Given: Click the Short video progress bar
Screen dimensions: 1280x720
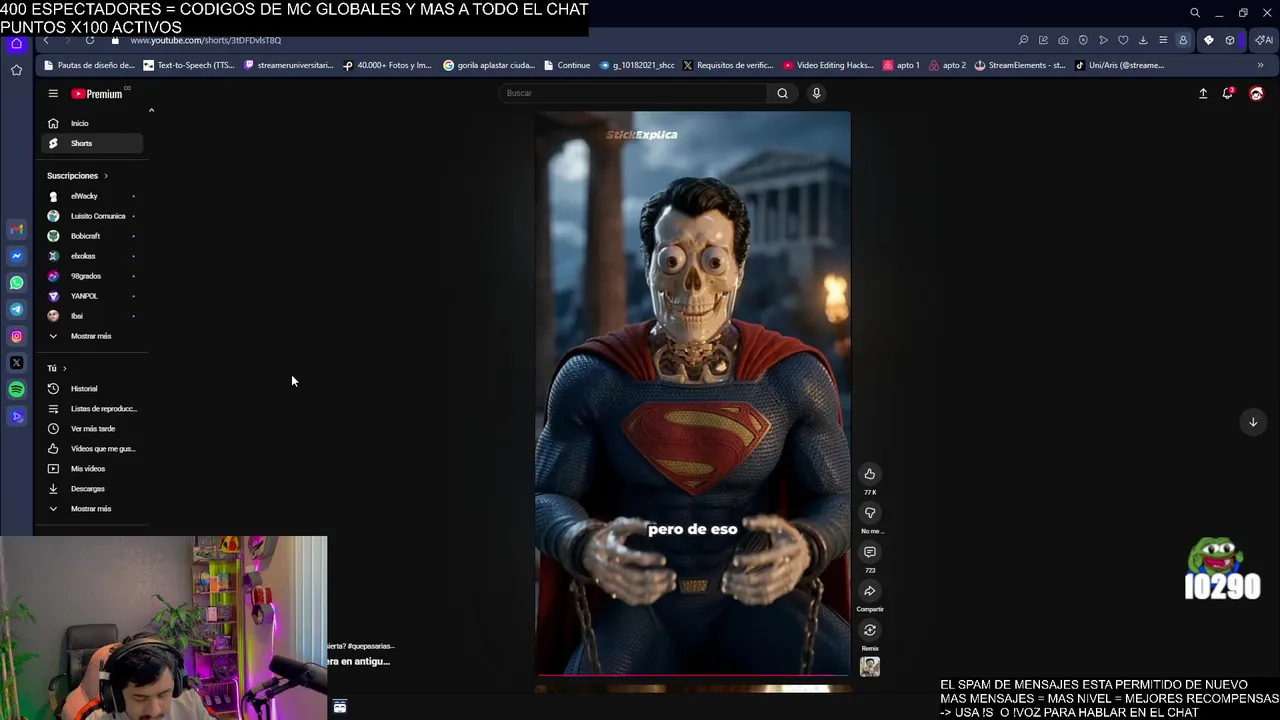Looking at the screenshot, I should click(693, 675).
